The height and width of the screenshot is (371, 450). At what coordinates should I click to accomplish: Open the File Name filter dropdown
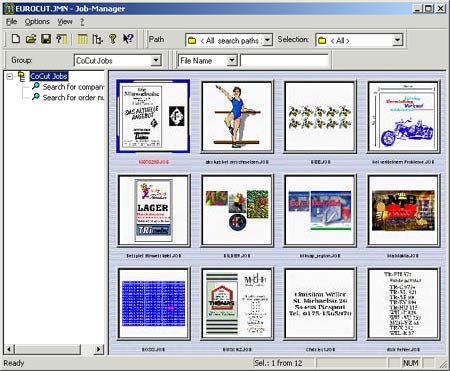pyautogui.click(x=232, y=61)
